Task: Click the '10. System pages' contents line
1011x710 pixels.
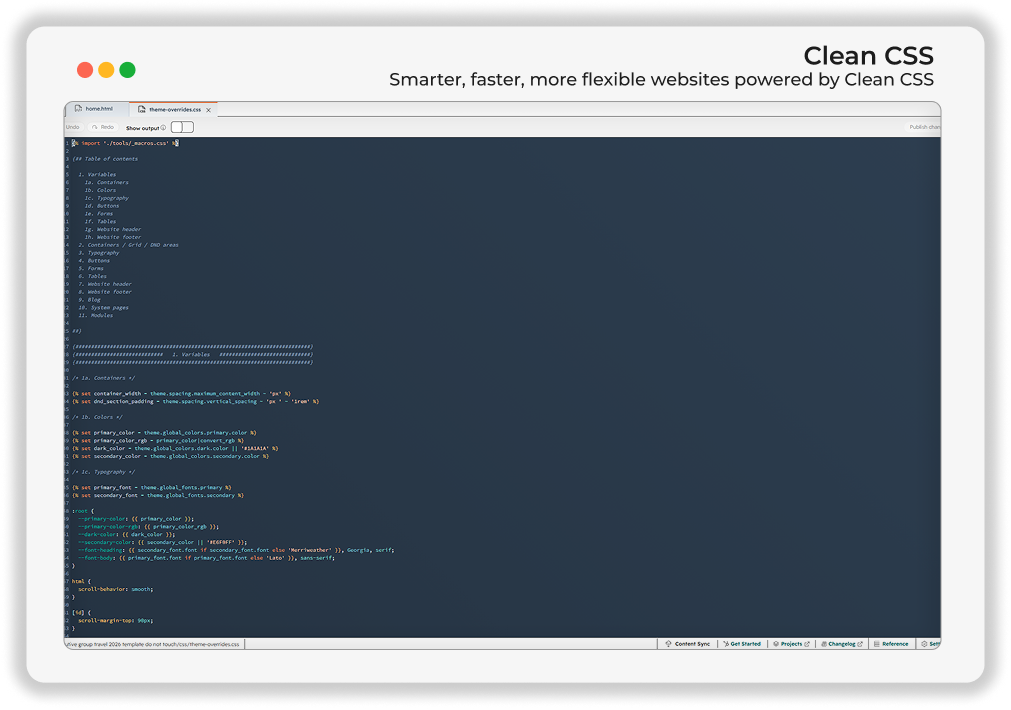Action: pyautogui.click(x=103, y=308)
